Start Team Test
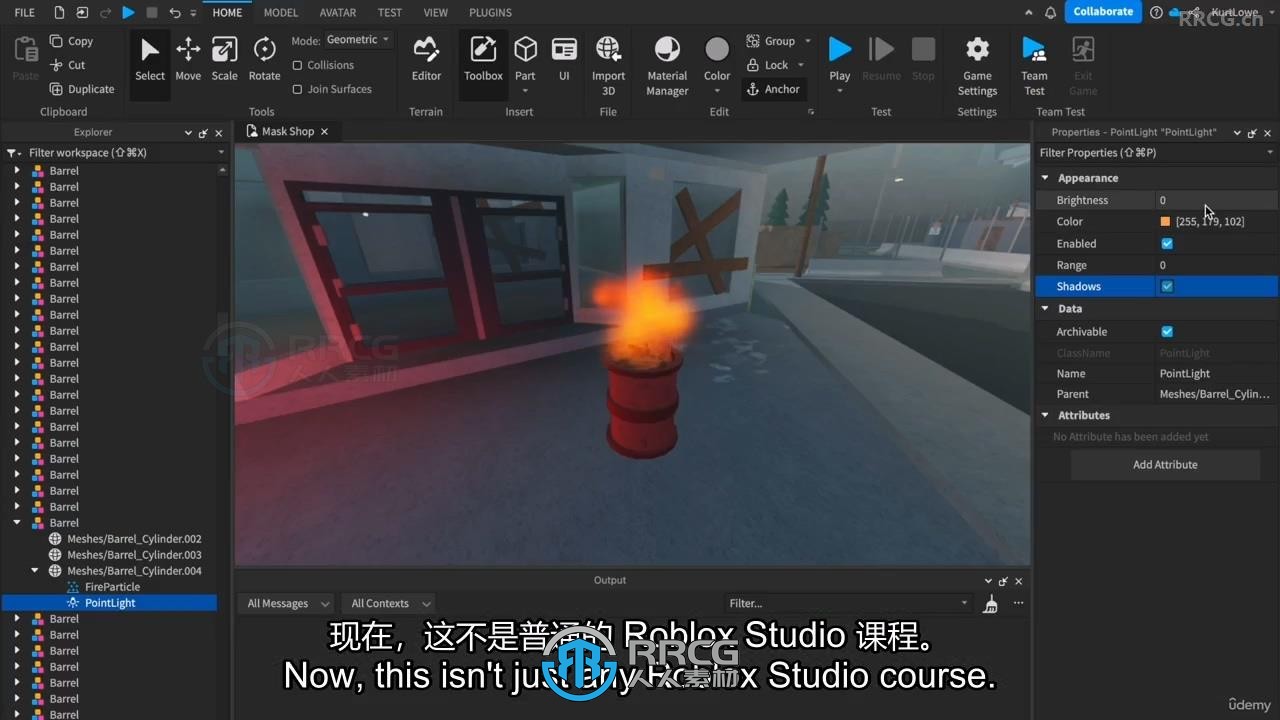The image size is (1280, 720). (1034, 66)
